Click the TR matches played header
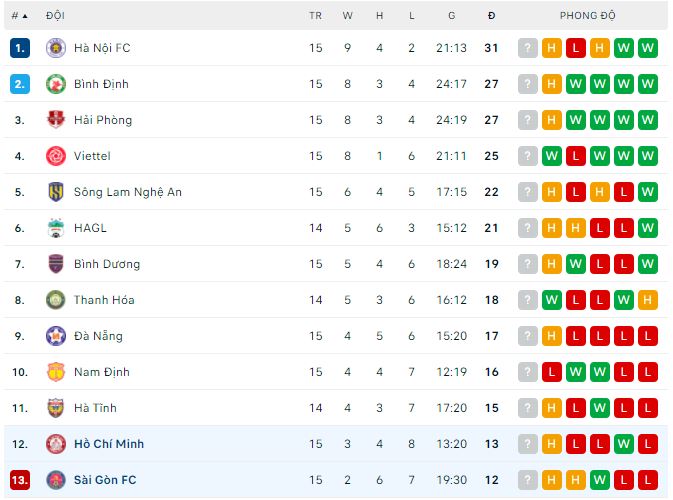This screenshot has width=673, height=500. point(316,16)
